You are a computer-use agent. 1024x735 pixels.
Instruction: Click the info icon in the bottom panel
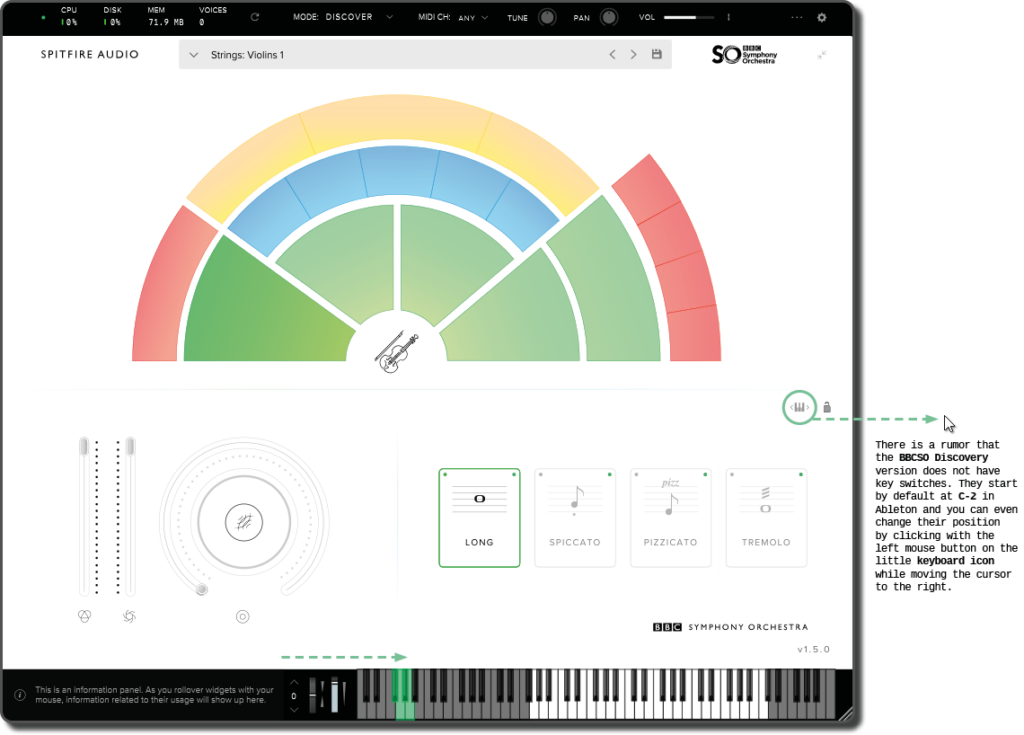click(20, 695)
